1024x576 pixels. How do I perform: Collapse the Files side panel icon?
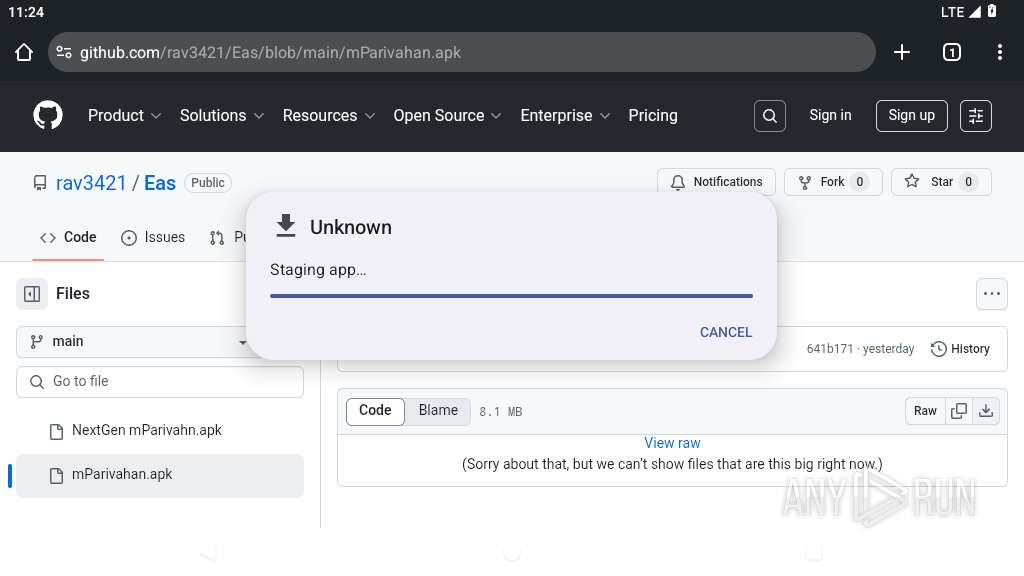[x=32, y=294]
